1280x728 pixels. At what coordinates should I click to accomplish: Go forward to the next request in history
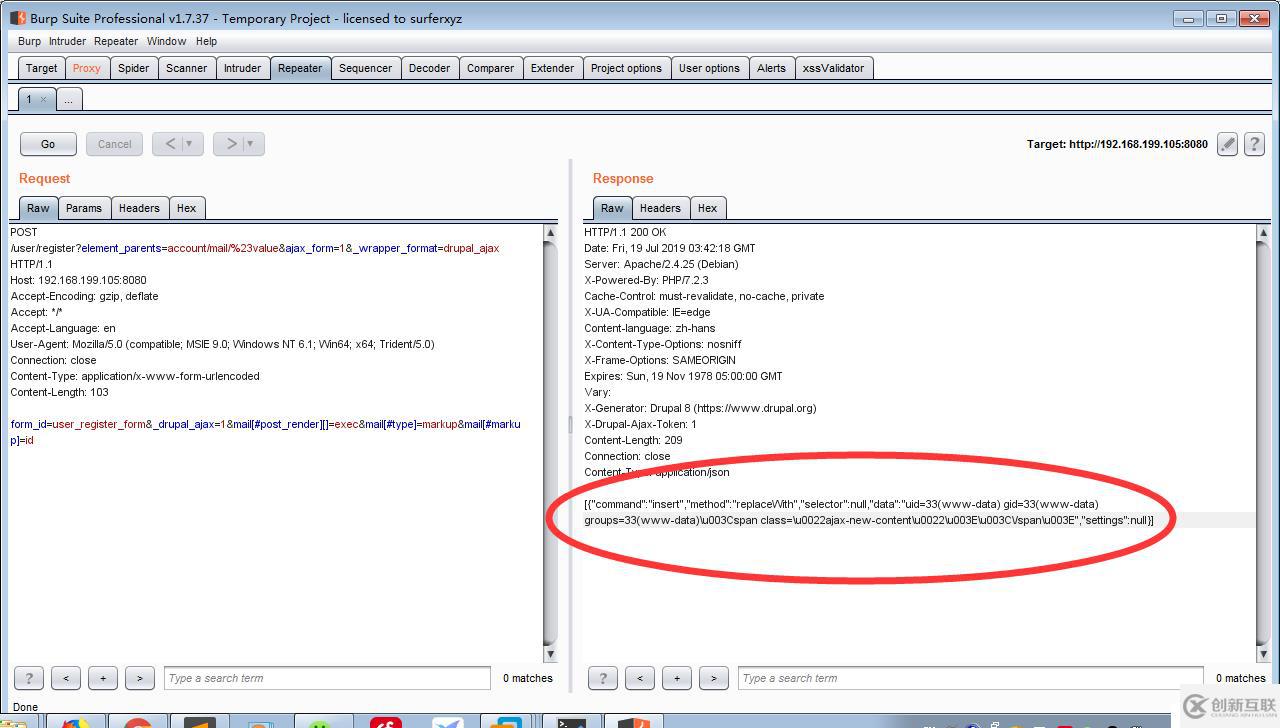click(x=230, y=144)
